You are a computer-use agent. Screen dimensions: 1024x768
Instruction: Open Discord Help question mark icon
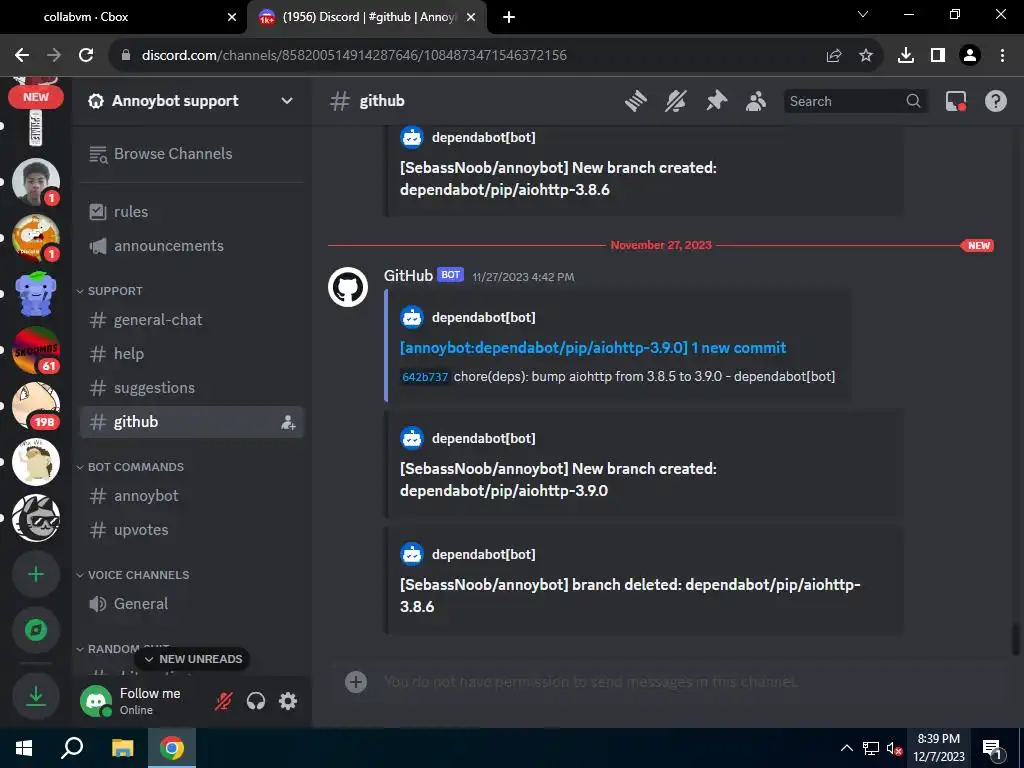pos(995,101)
